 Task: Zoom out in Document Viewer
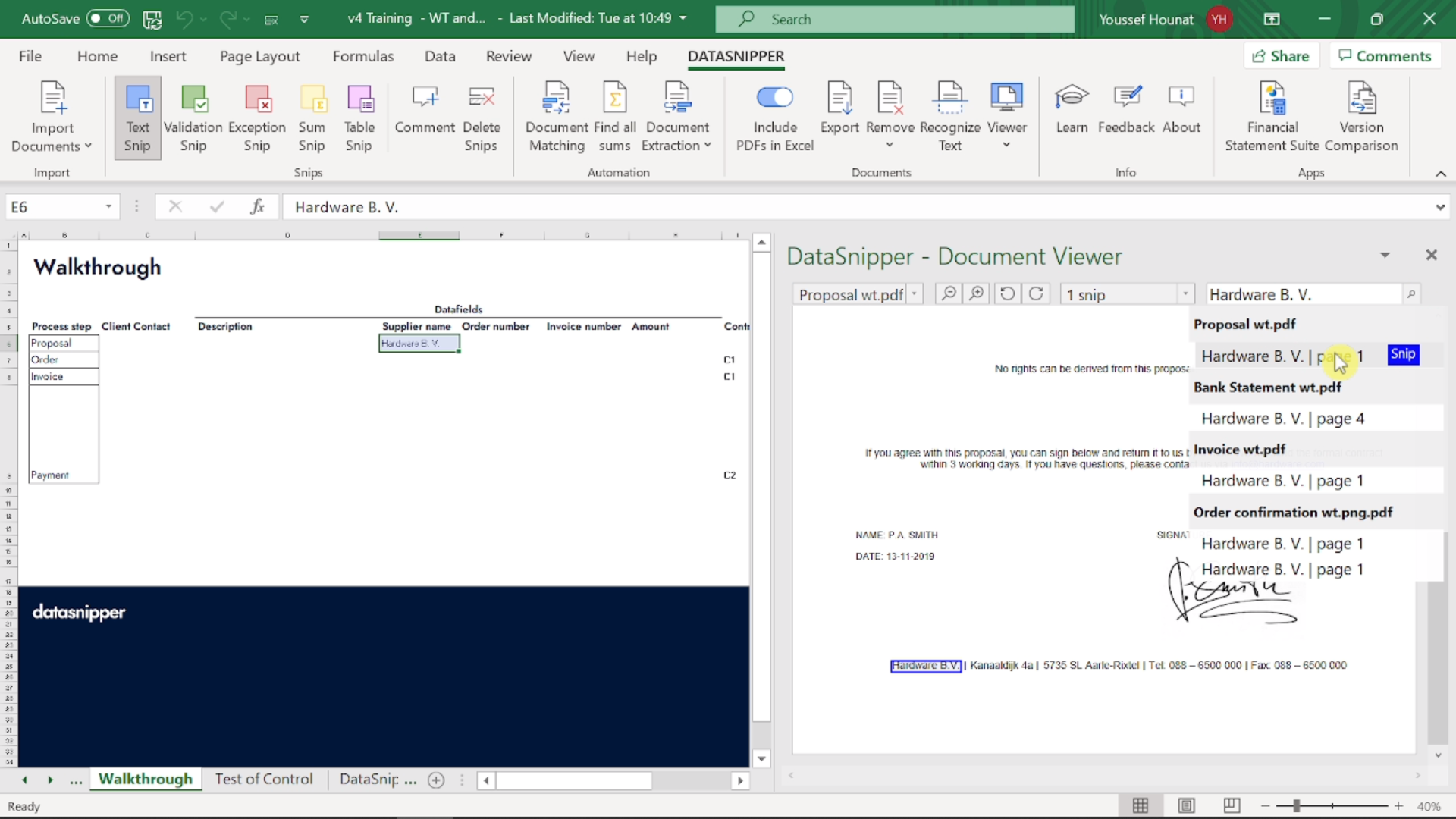click(x=949, y=293)
